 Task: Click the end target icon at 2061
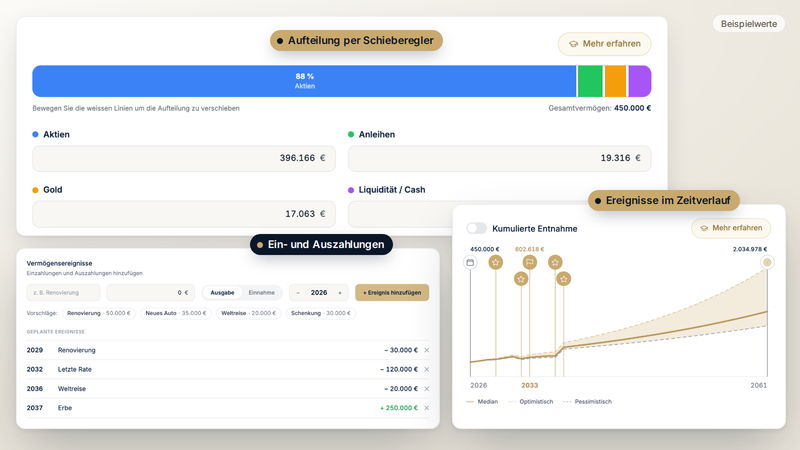pyautogui.click(x=767, y=262)
